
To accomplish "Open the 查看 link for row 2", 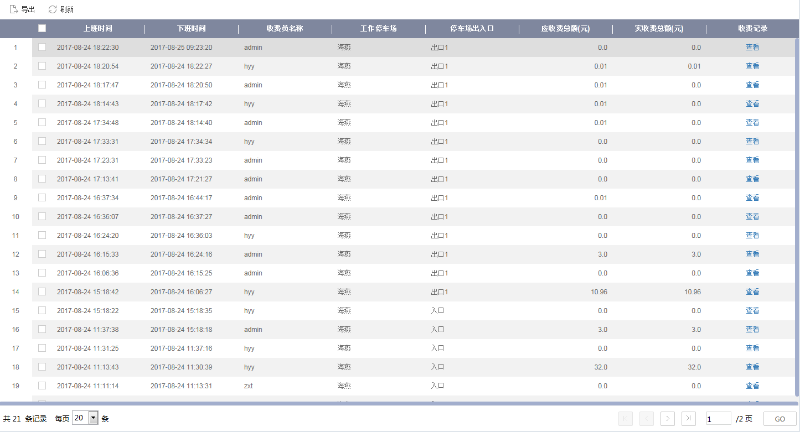I will point(752,66).
